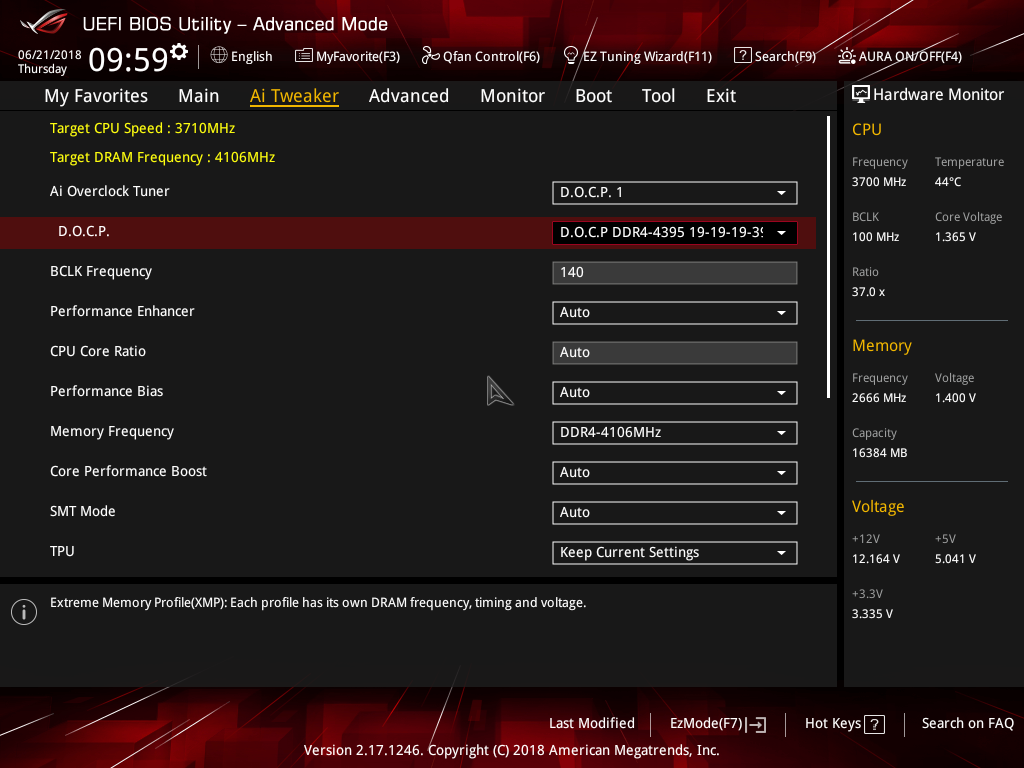1024x768 pixels.
Task: Click the ROG logo icon
Action: 44,23
